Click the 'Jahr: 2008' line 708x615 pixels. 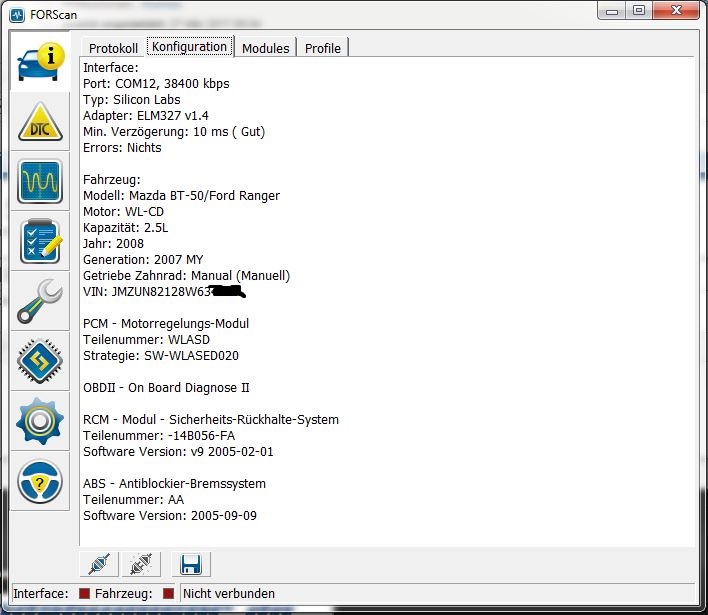[x=113, y=243]
